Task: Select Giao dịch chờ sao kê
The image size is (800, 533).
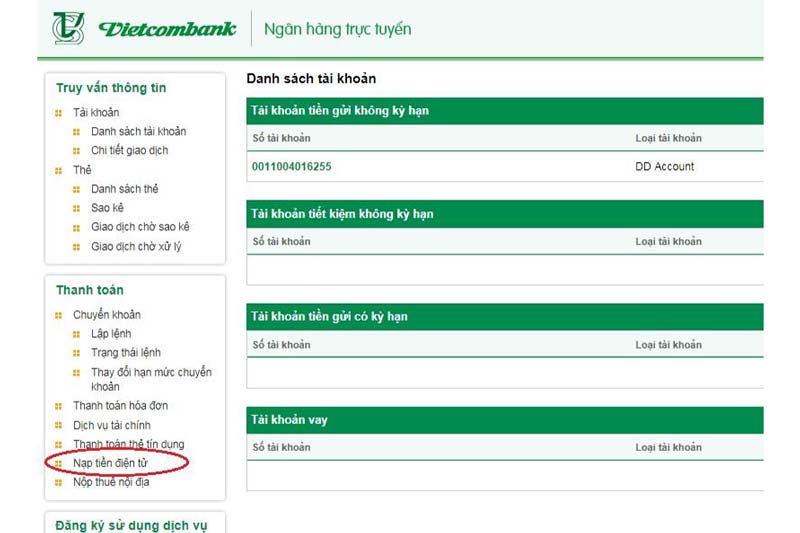Action: pyautogui.click(x=140, y=227)
